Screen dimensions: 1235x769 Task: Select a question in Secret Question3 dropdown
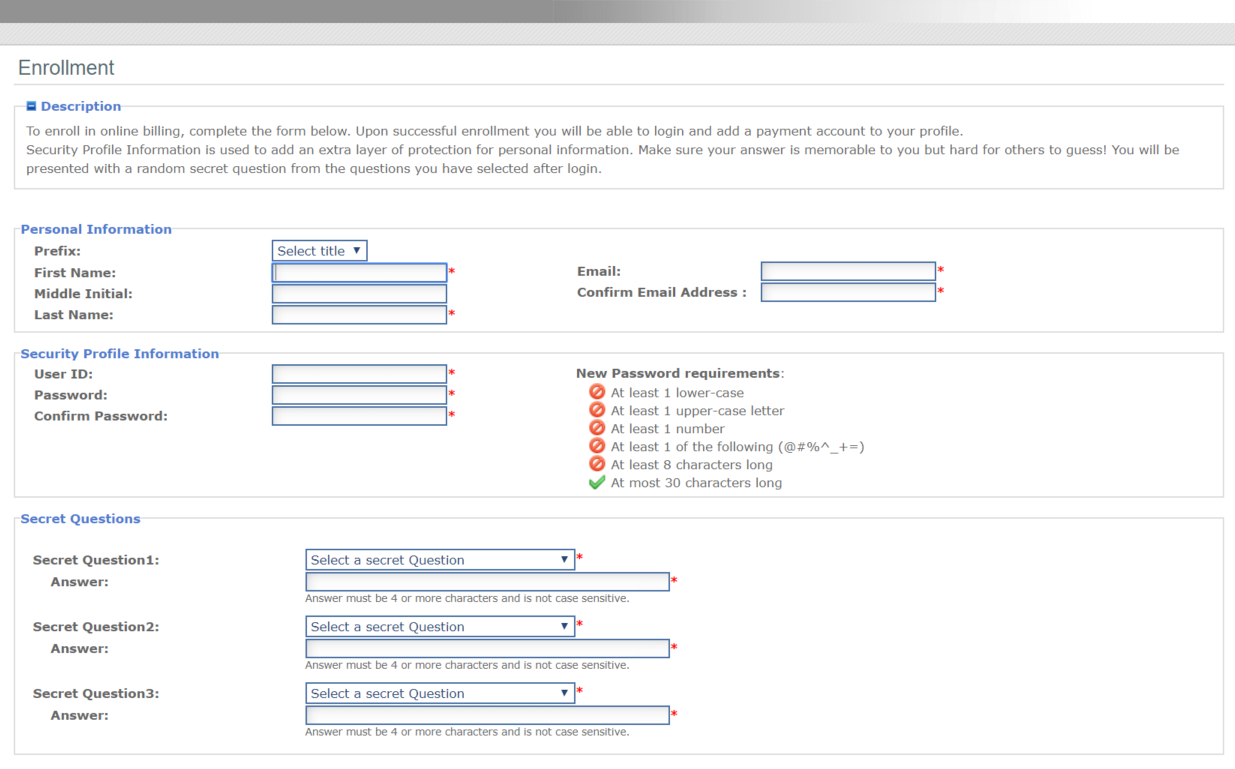coord(440,693)
